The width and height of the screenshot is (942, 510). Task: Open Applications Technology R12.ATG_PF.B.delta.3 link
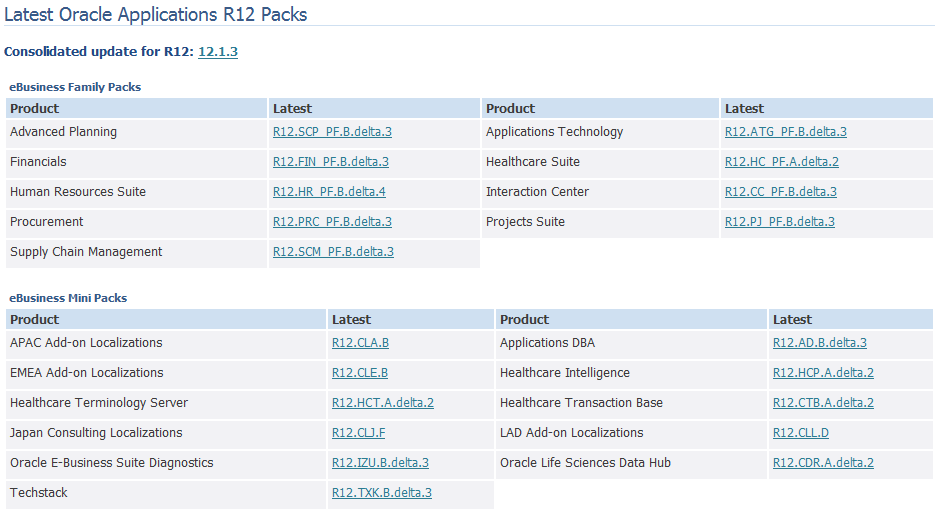(785, 132)
